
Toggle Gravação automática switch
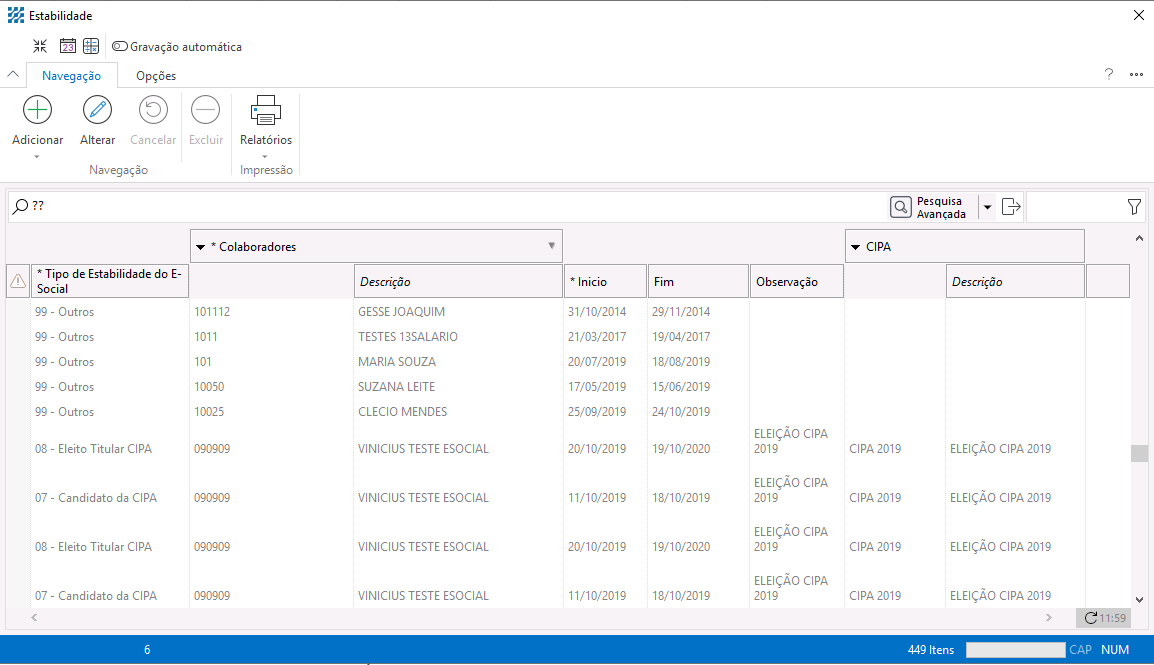click(x=119, y=46)
